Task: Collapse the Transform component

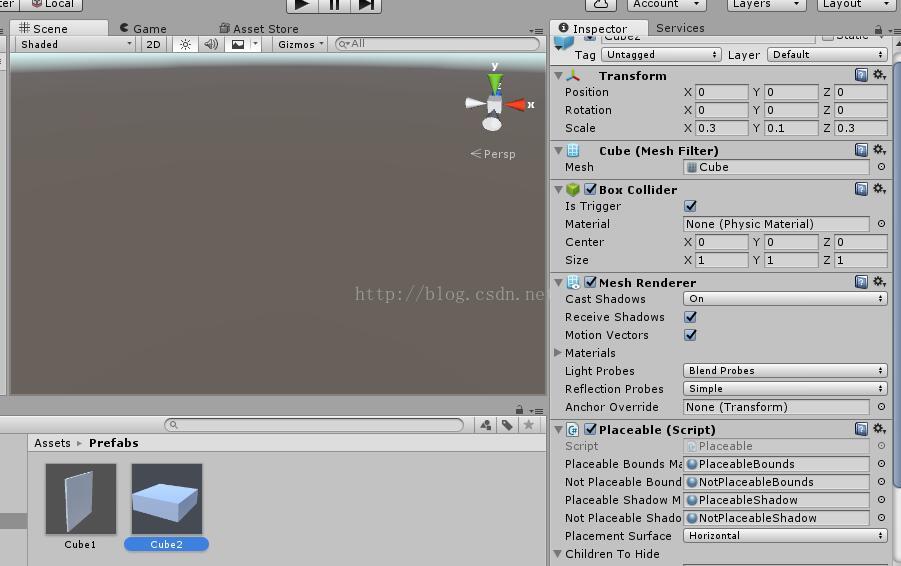Action: click(558, 76)
